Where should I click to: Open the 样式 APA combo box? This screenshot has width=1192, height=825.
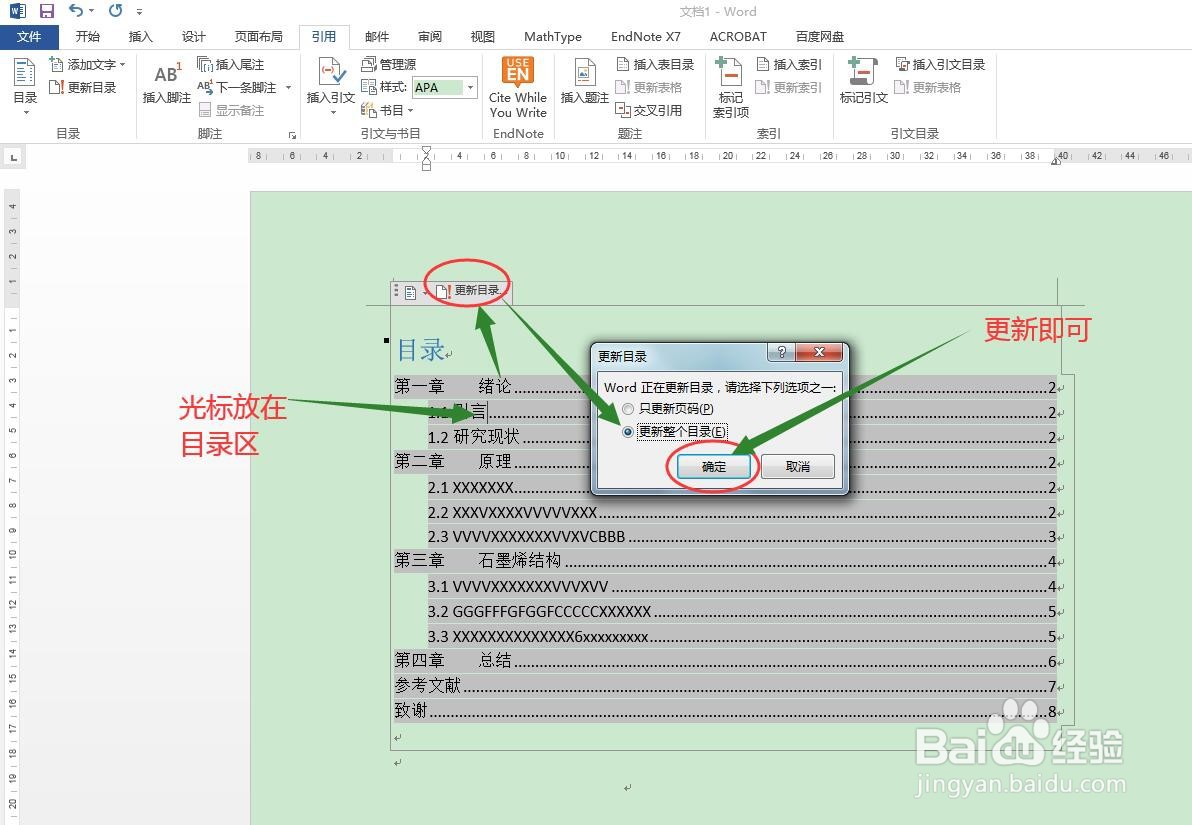pos(445,87)
